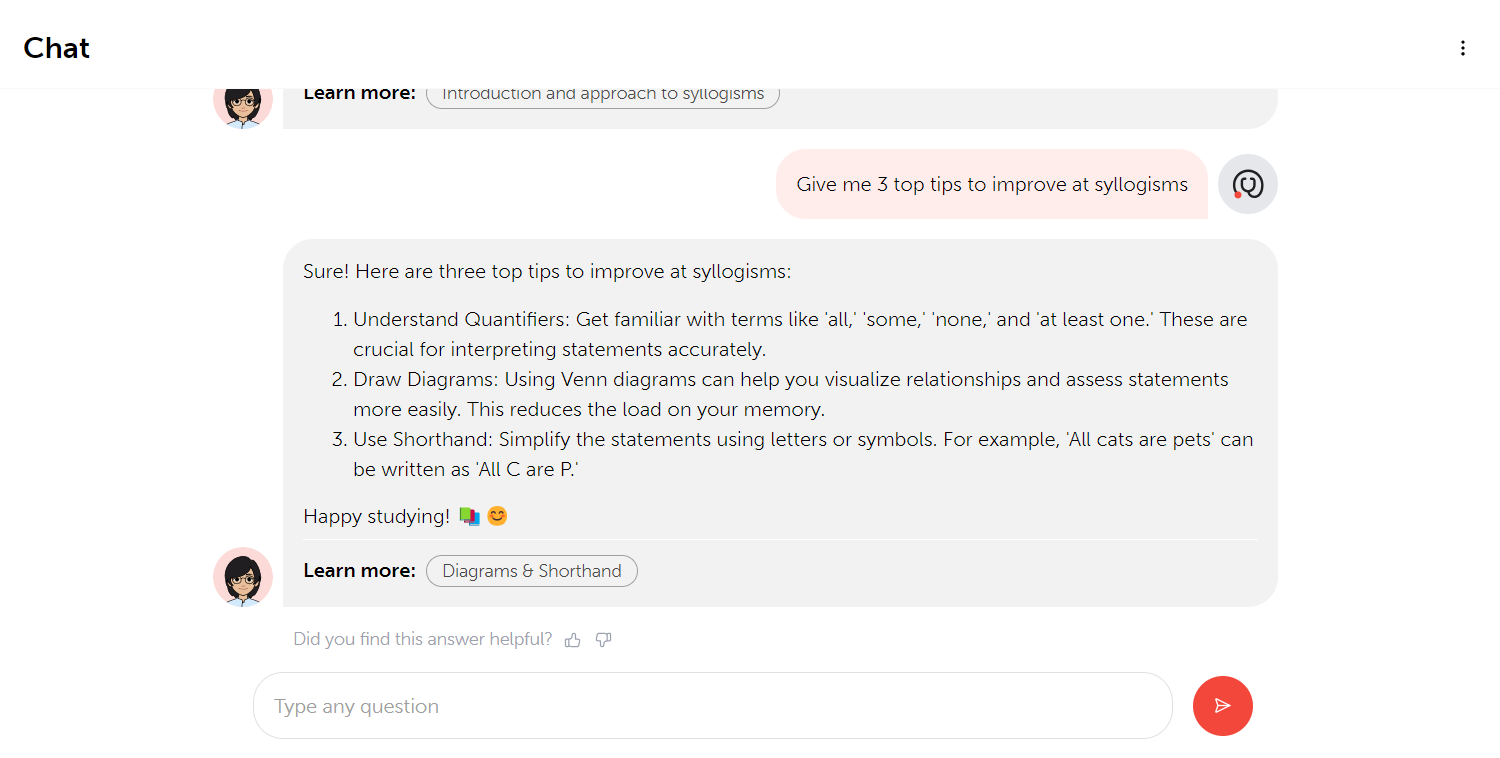Click the Understand Quantifiers tip text
The image size is (1500, 758).
coord(800,335)
